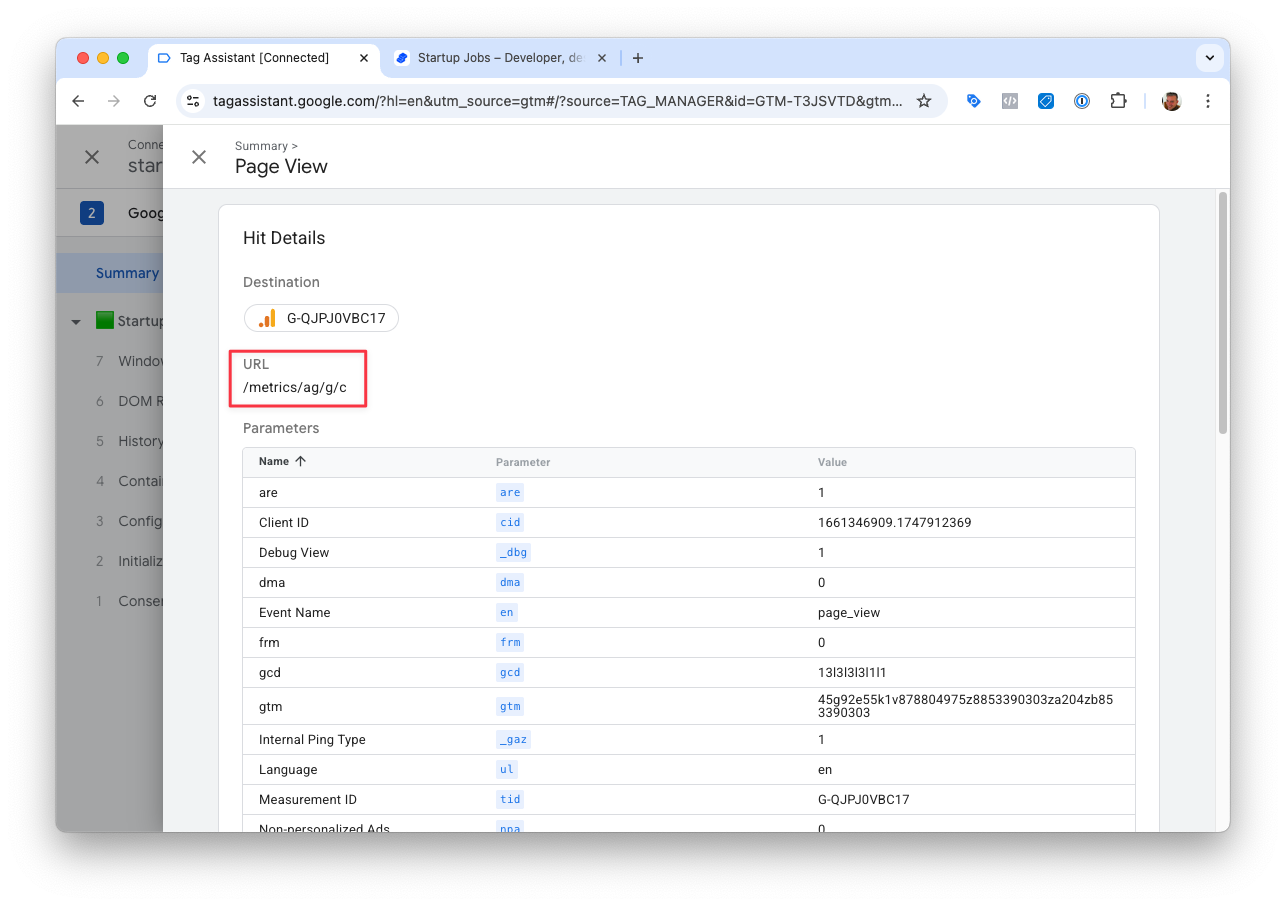The width and height of the screenshot is (1286, 906).
Task: Select event 1 Consent in sidebar
Action: (109, 601)
